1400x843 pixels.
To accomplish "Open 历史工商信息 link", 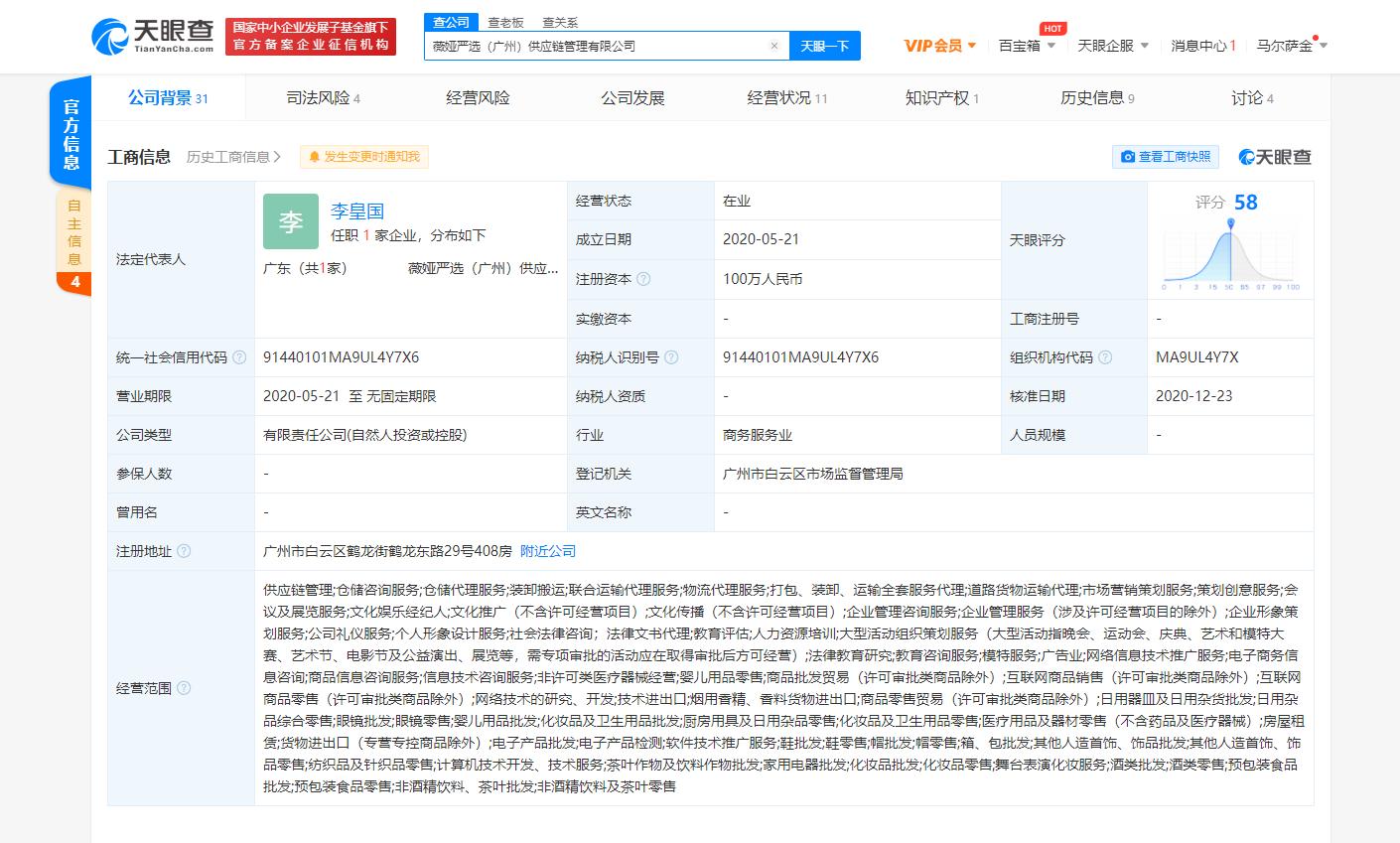I will 233,157.
